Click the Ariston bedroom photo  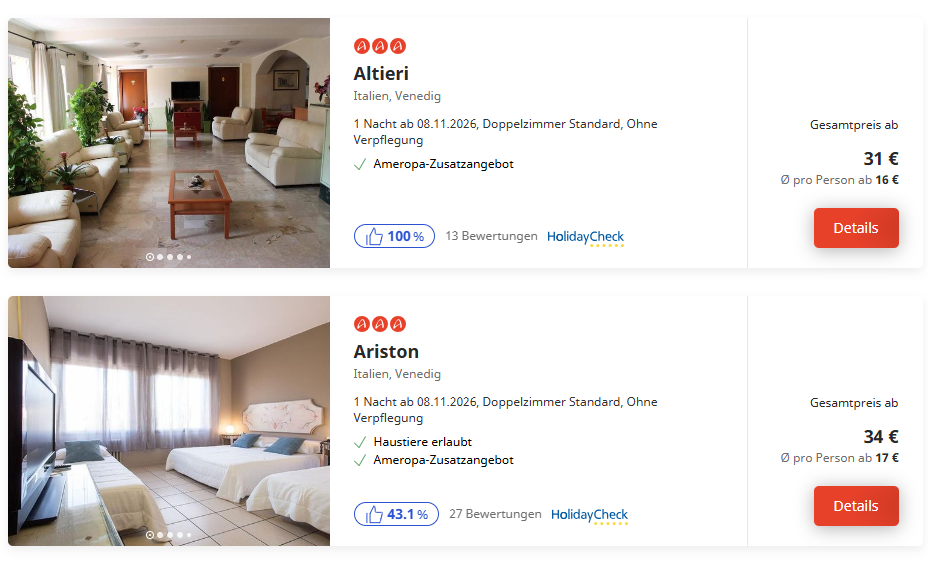(x=169, y=421)
